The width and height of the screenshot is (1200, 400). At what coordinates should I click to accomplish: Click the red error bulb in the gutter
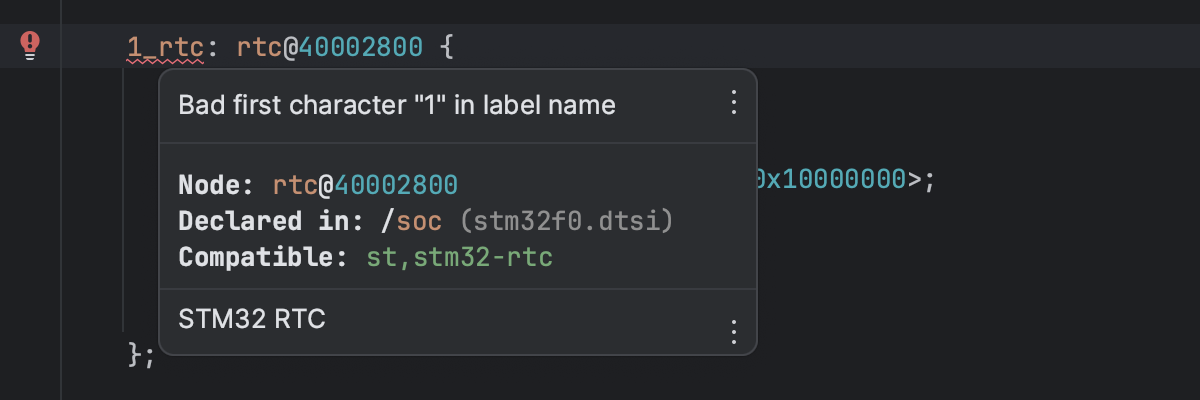[31, 44]
